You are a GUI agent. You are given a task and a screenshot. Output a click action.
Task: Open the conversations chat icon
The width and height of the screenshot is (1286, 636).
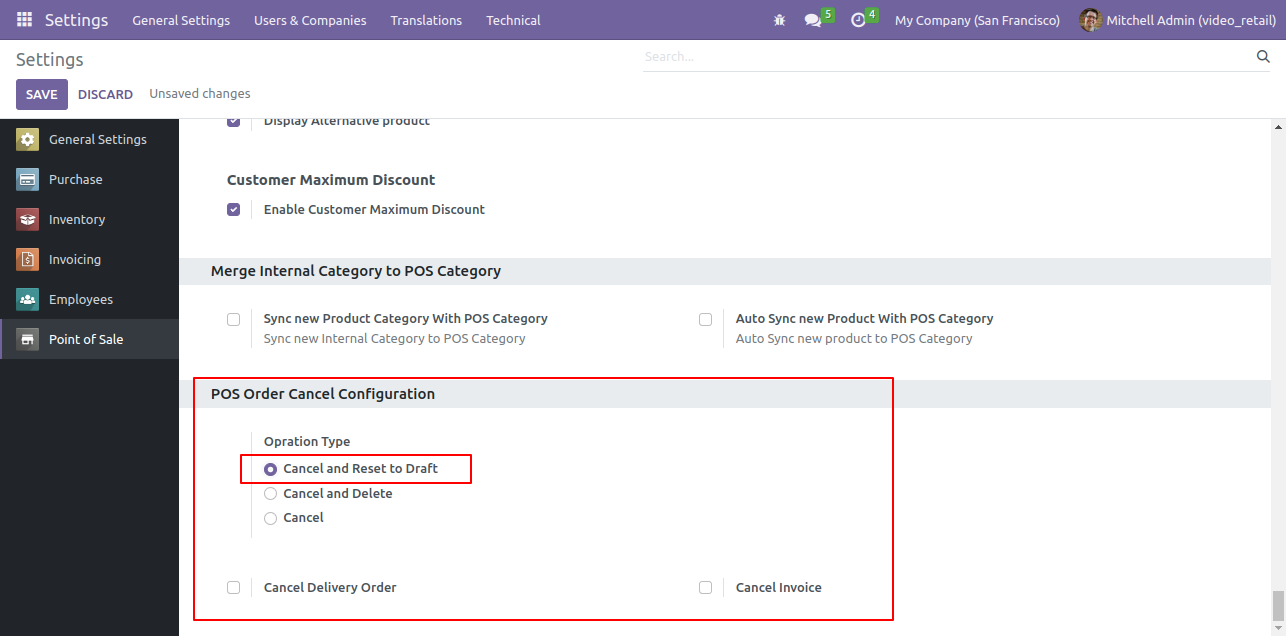click(813, 20)
